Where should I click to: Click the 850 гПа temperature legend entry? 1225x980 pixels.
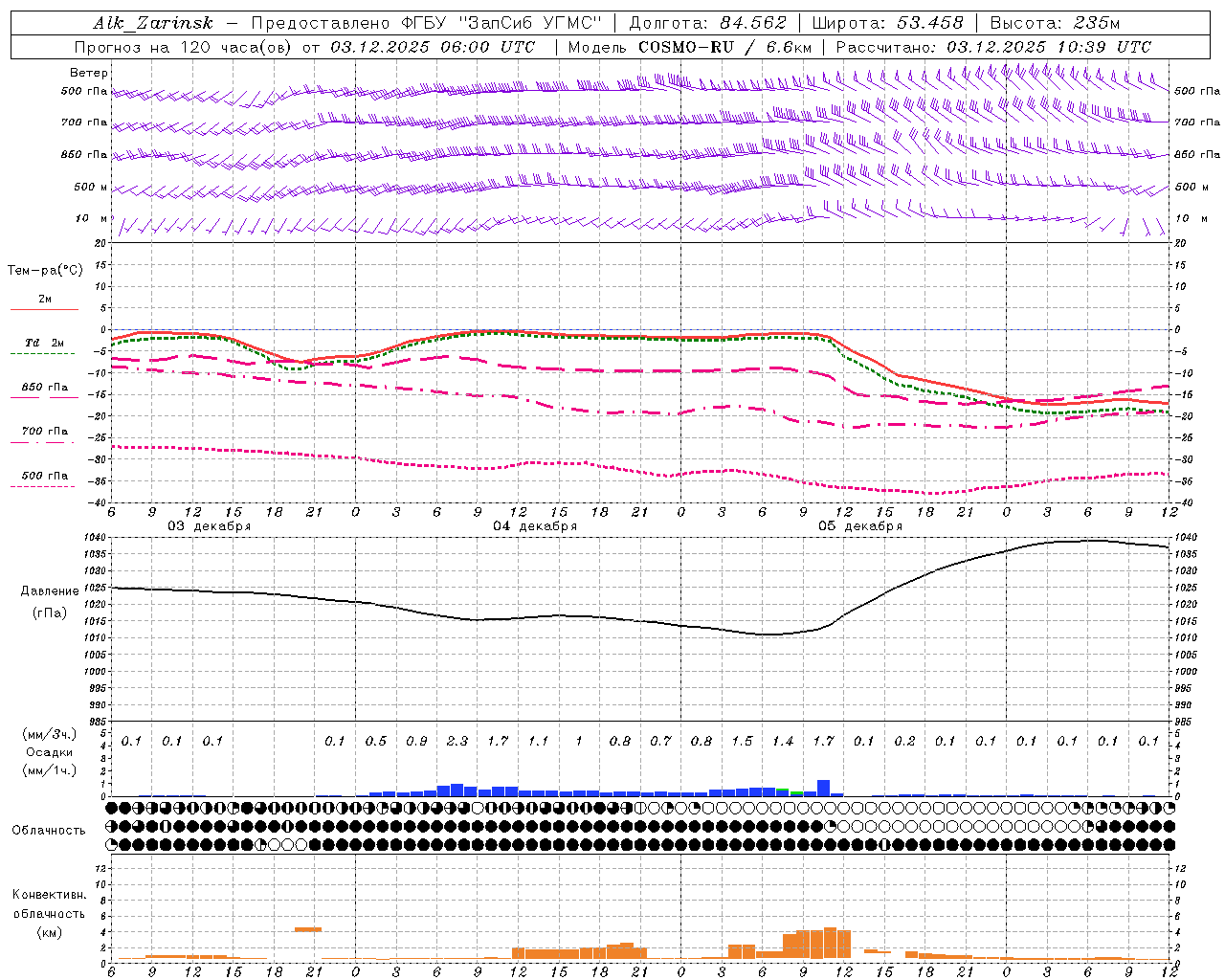pos(45,388)
